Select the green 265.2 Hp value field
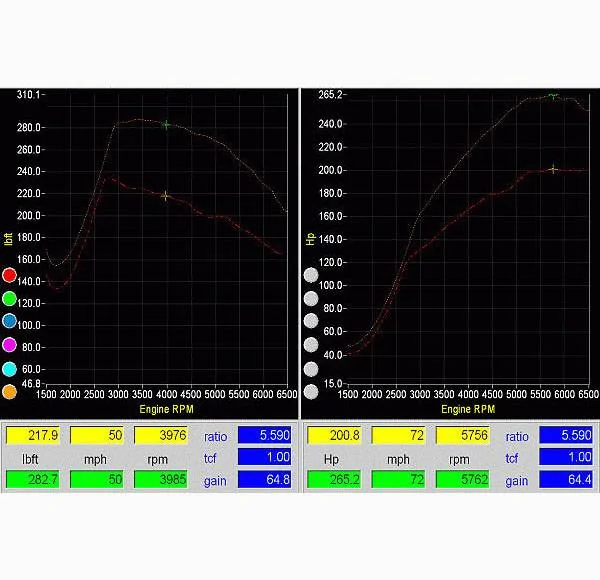This screenshot has width=600, height=580. (x=334, y=481)
